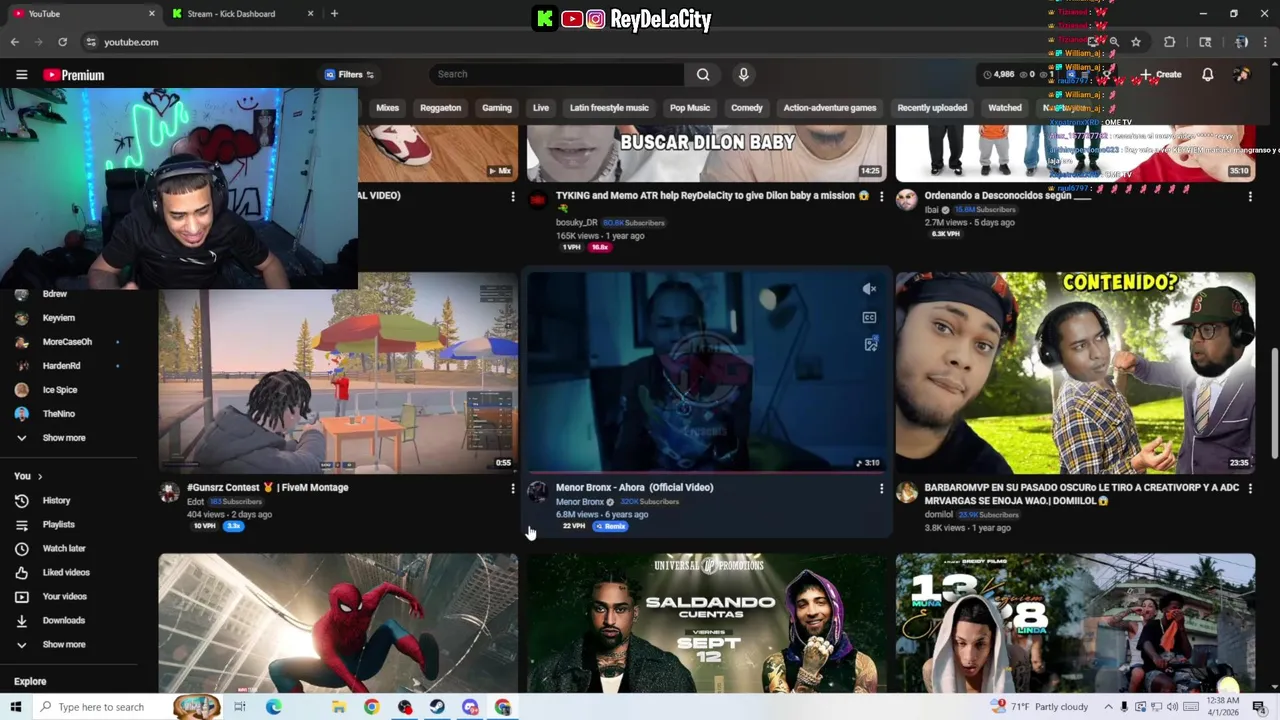Open the YouTube hamburger guide menu

coord(21,75)
